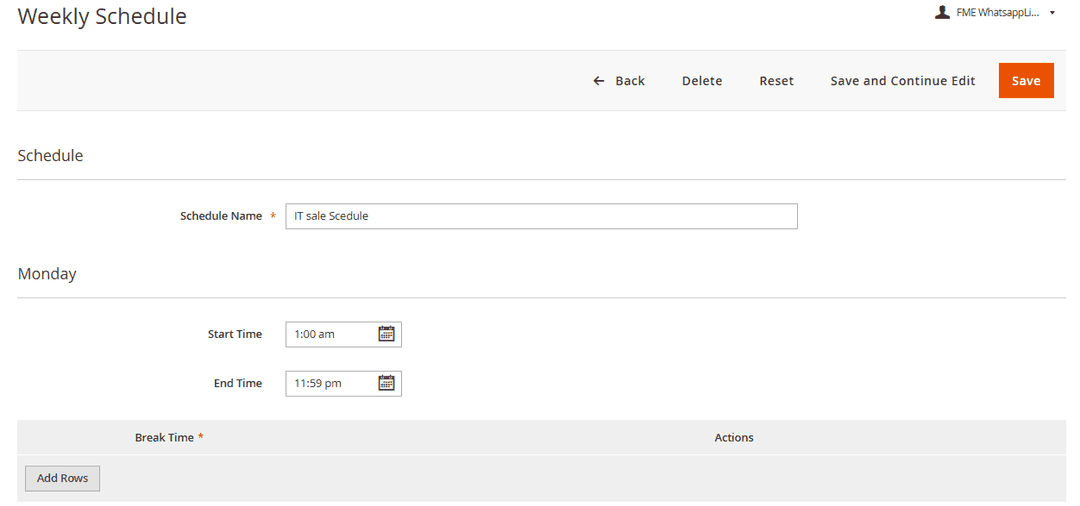This screenshot has height=506, width=1080.
Task: Click the user account avatar icon
Action: tap(942, 13)
